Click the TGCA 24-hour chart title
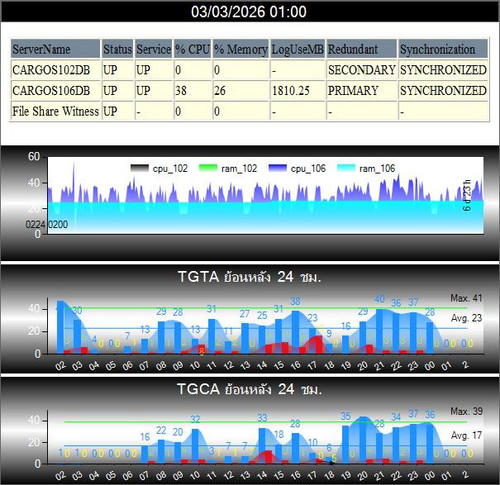The height and width of the screenshot is (485, 500). 249,389
